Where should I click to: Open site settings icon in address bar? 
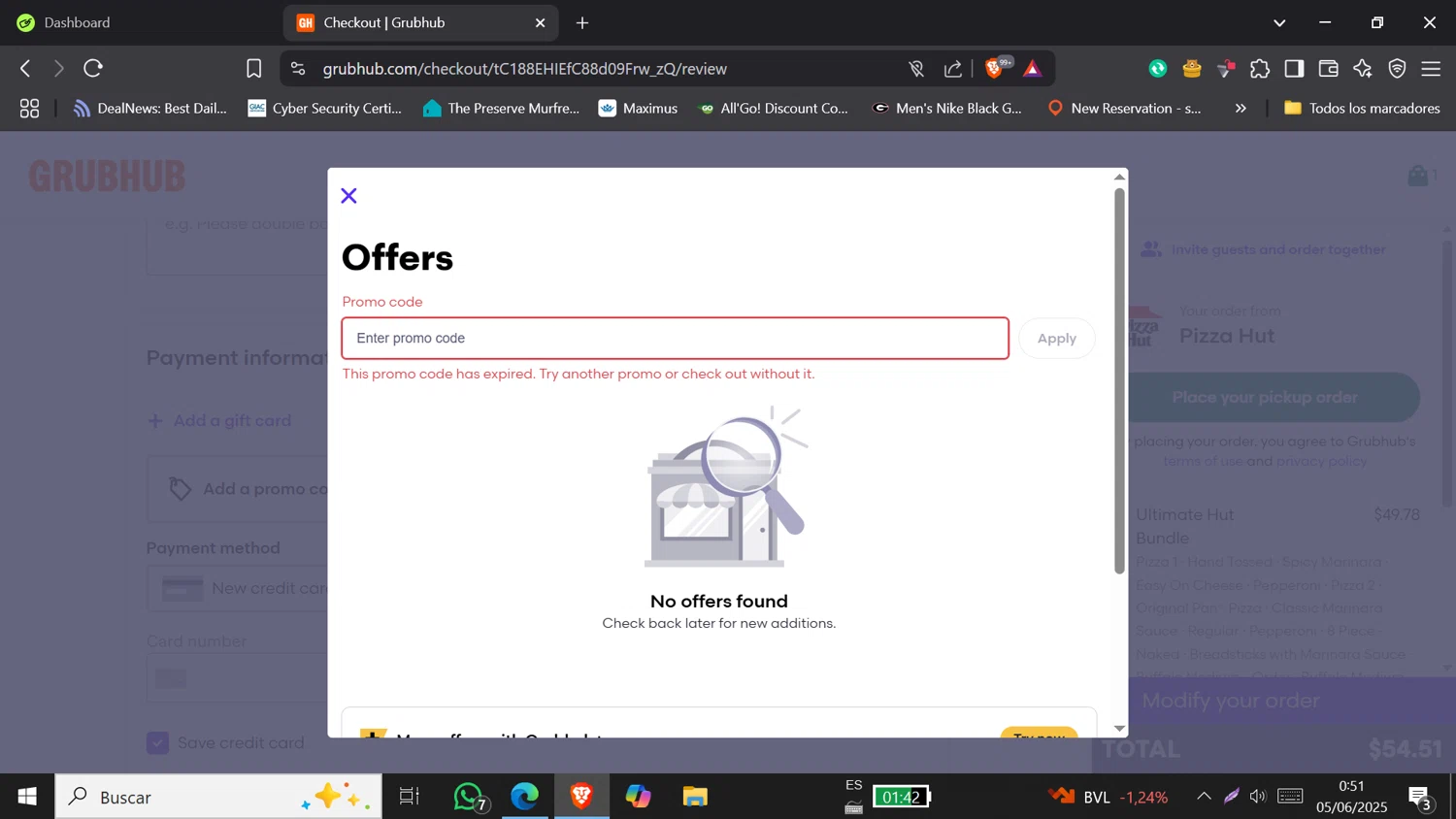[x=298, y=69]
